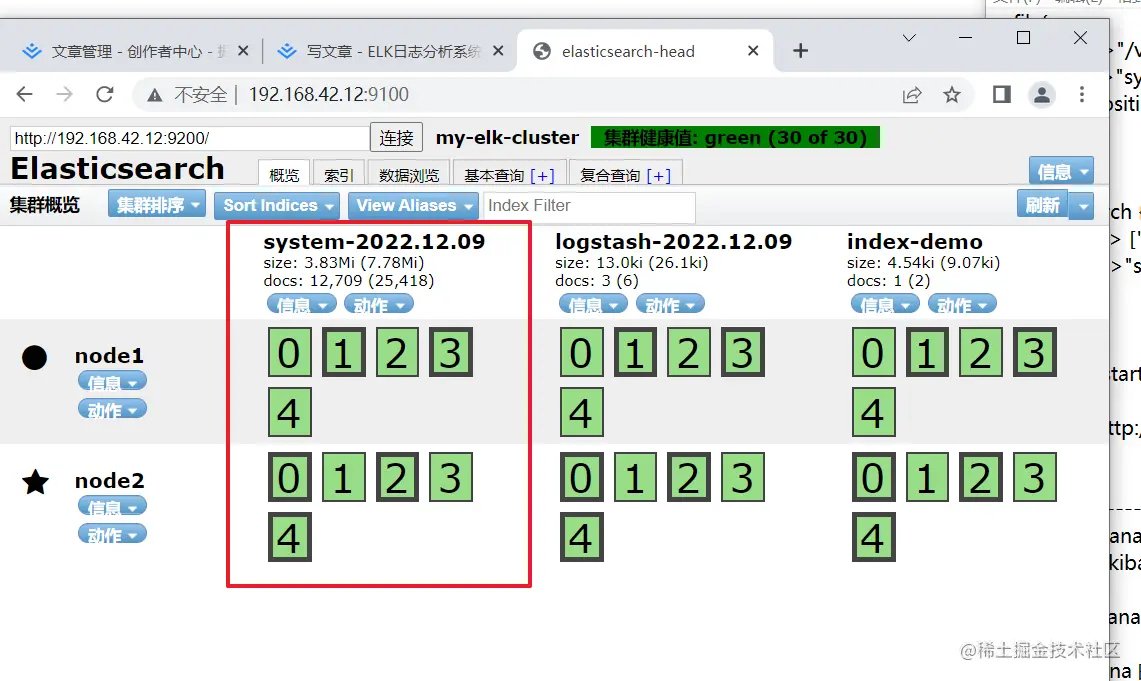Image resolution: width=1141 pixels, height=681 pixels.
Task: Expand the View Aliases dropdown
Action: (x=413, y=205)
